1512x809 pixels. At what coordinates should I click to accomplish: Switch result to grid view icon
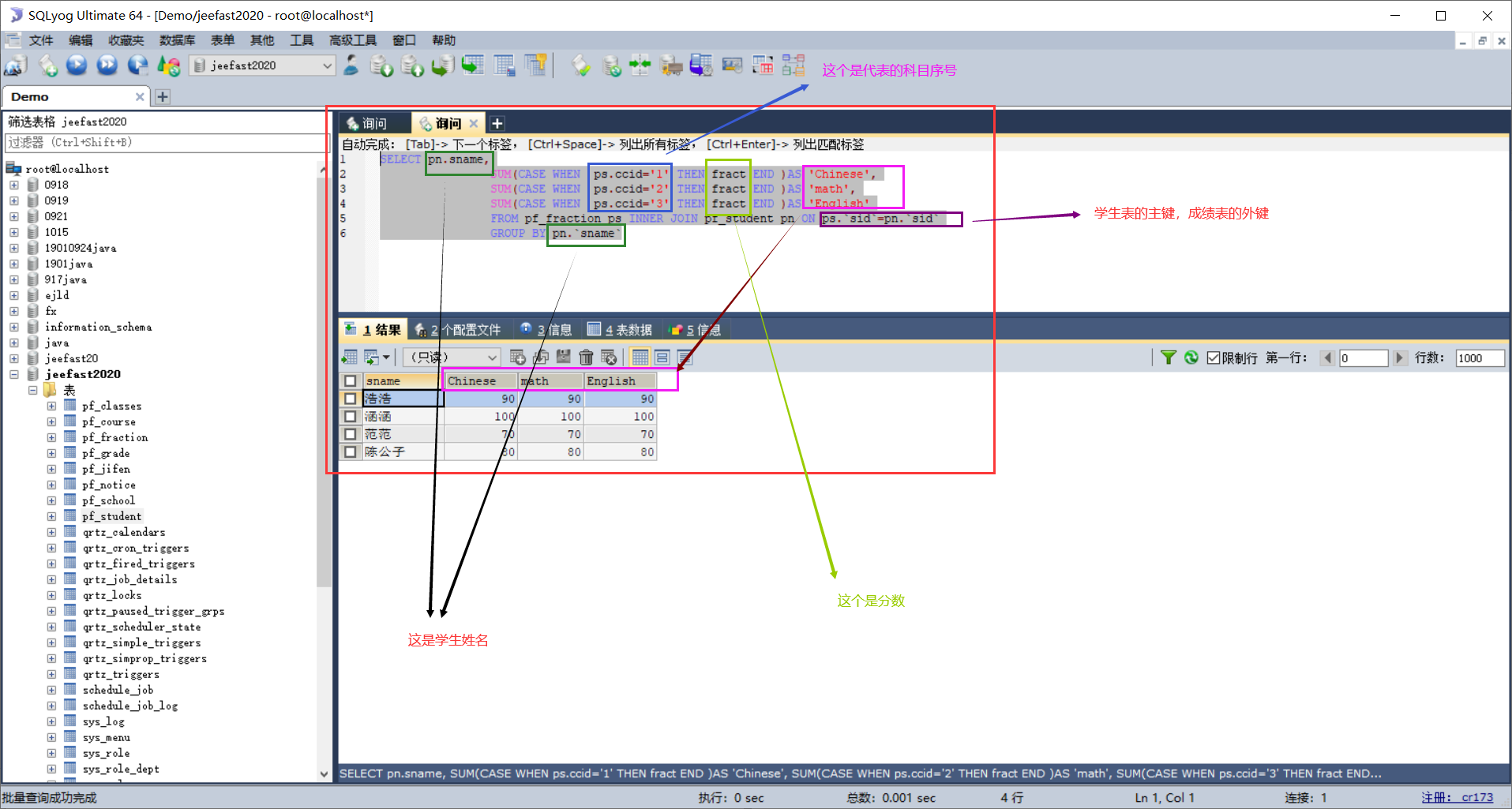point(640,358)
